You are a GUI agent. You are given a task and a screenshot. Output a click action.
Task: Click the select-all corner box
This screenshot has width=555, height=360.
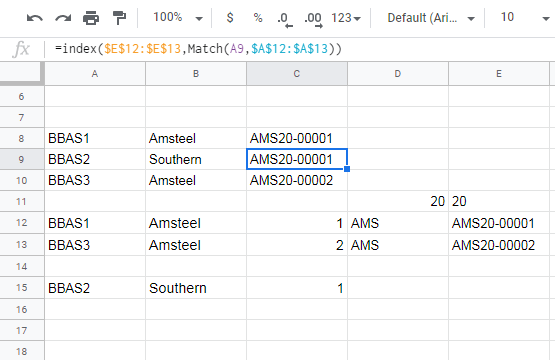tap(22, 74)
